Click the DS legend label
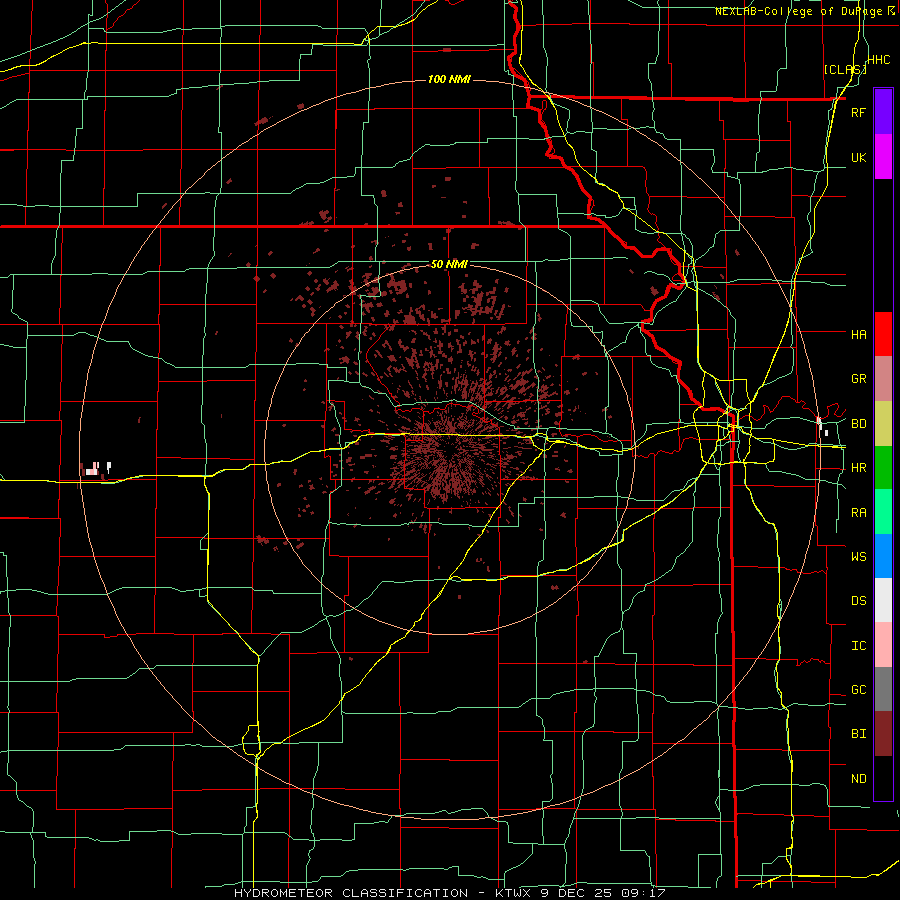This screenshot has height=900, width=900. click(858, 601)
